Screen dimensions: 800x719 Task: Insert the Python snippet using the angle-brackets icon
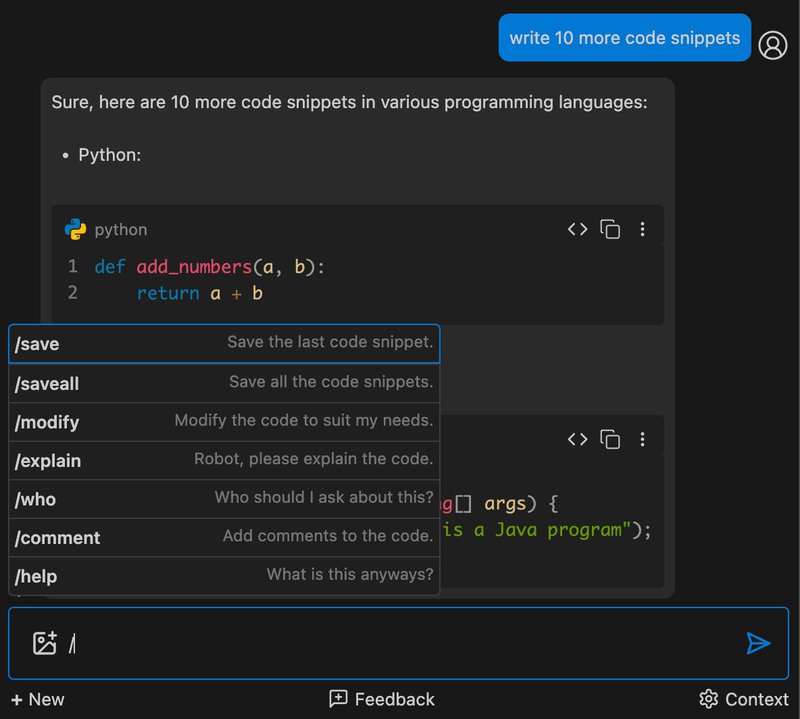[578, 229]
